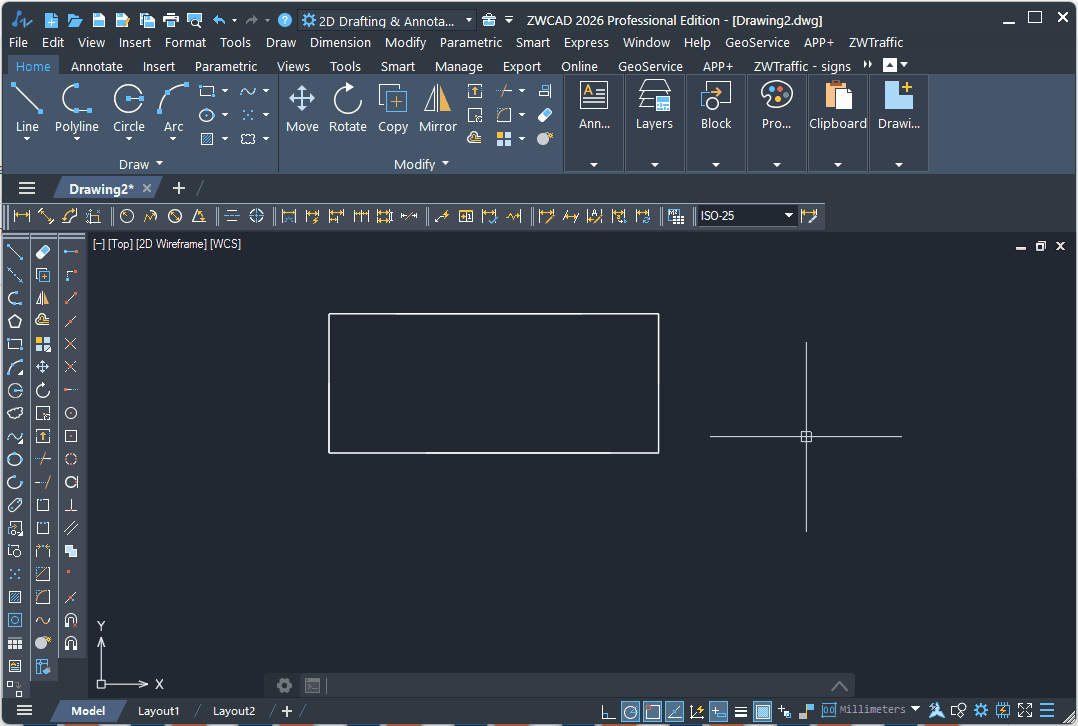1078x726 pixels.
Task: Toggle lineweight display in status bar
Action: (740, 712)
